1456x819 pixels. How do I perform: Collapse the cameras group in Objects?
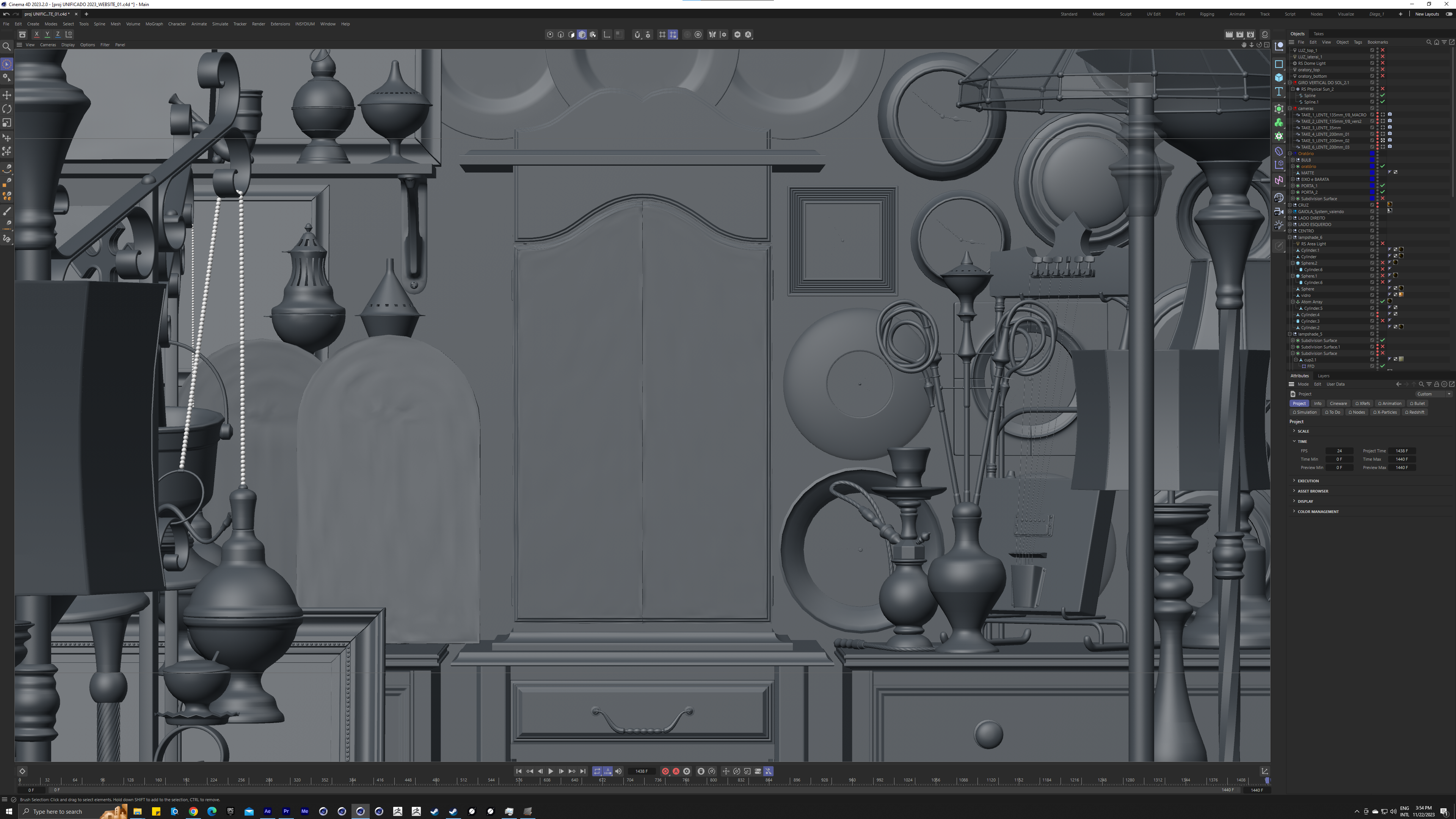click(1290, 108)
